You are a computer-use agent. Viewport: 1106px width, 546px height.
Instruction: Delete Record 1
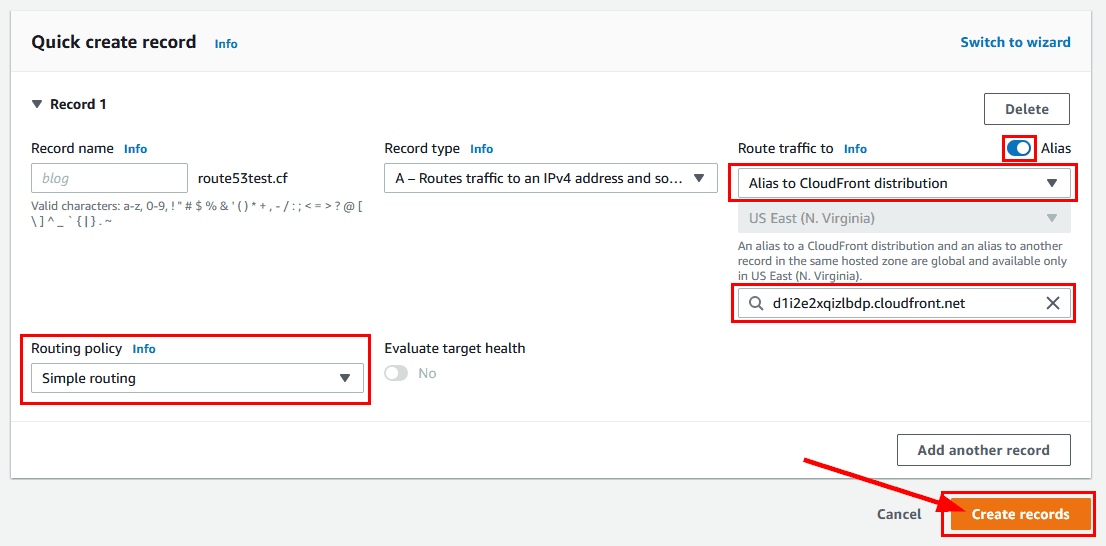(x=1026, y=109)
